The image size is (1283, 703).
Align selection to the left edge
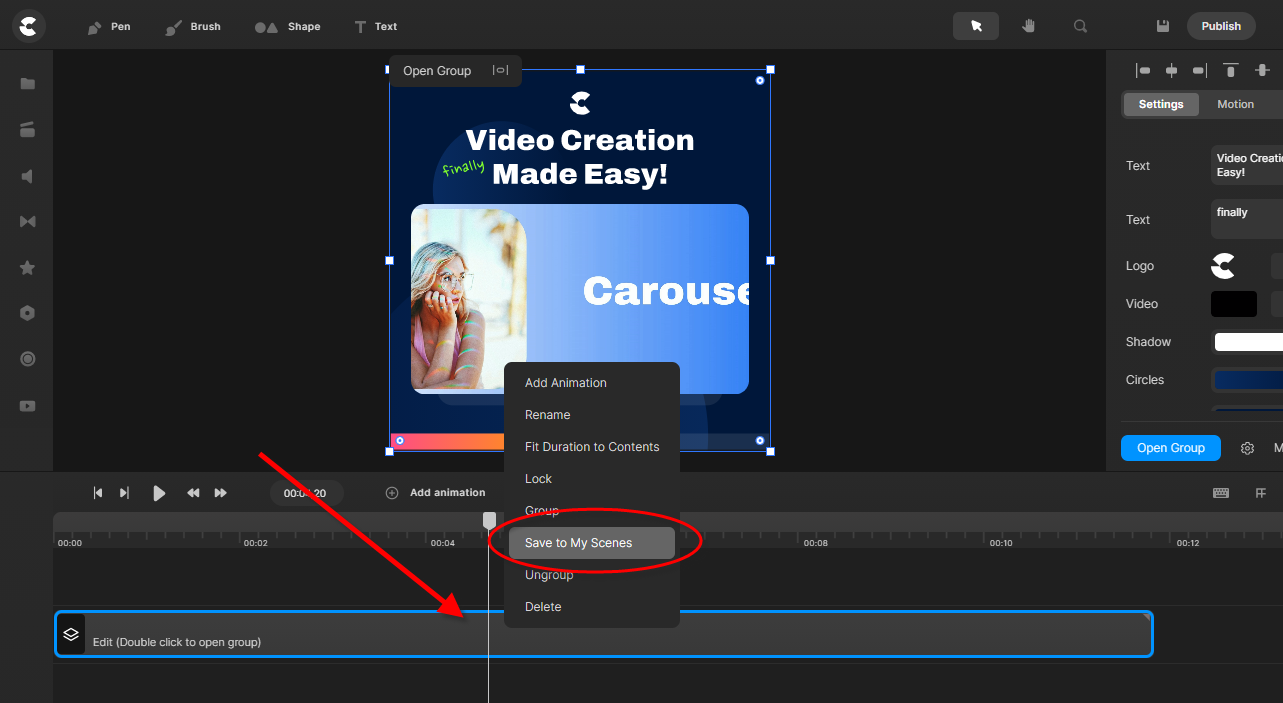(x=1143, y=70)
